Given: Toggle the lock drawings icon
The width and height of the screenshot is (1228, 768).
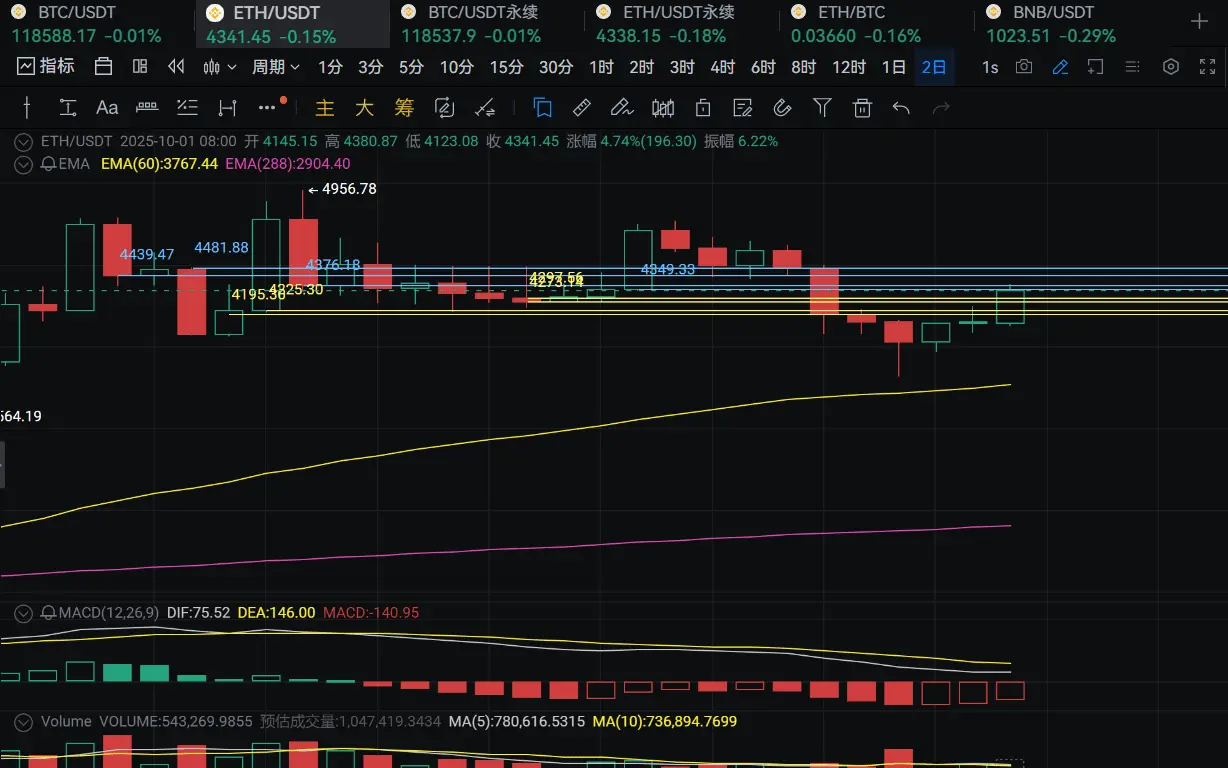Looking at the screenshot, I should click(x=702, y=108).
